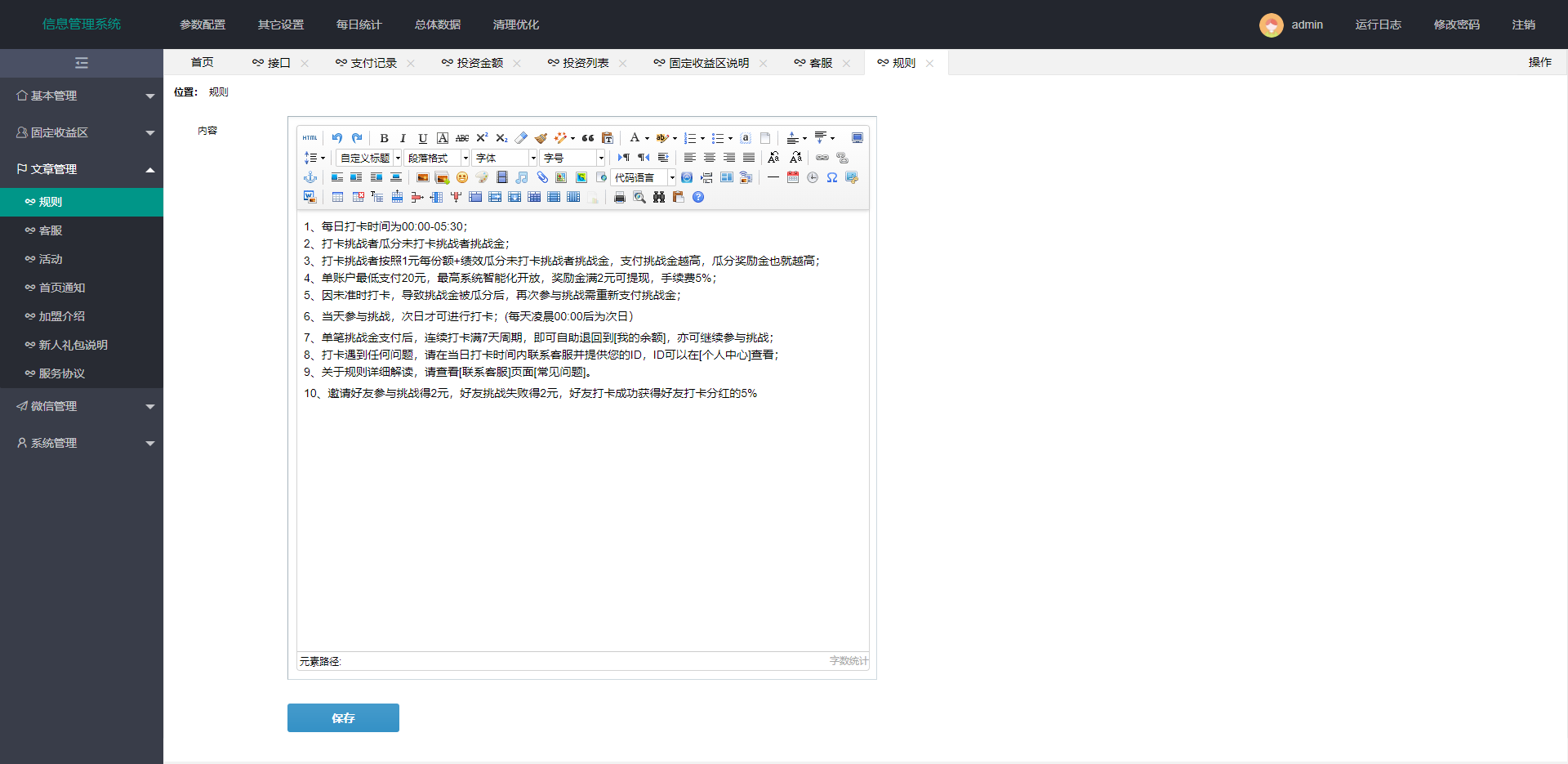Toggle fullscreen editing mode
1568x764 pixels.
(x=857, y=137)
